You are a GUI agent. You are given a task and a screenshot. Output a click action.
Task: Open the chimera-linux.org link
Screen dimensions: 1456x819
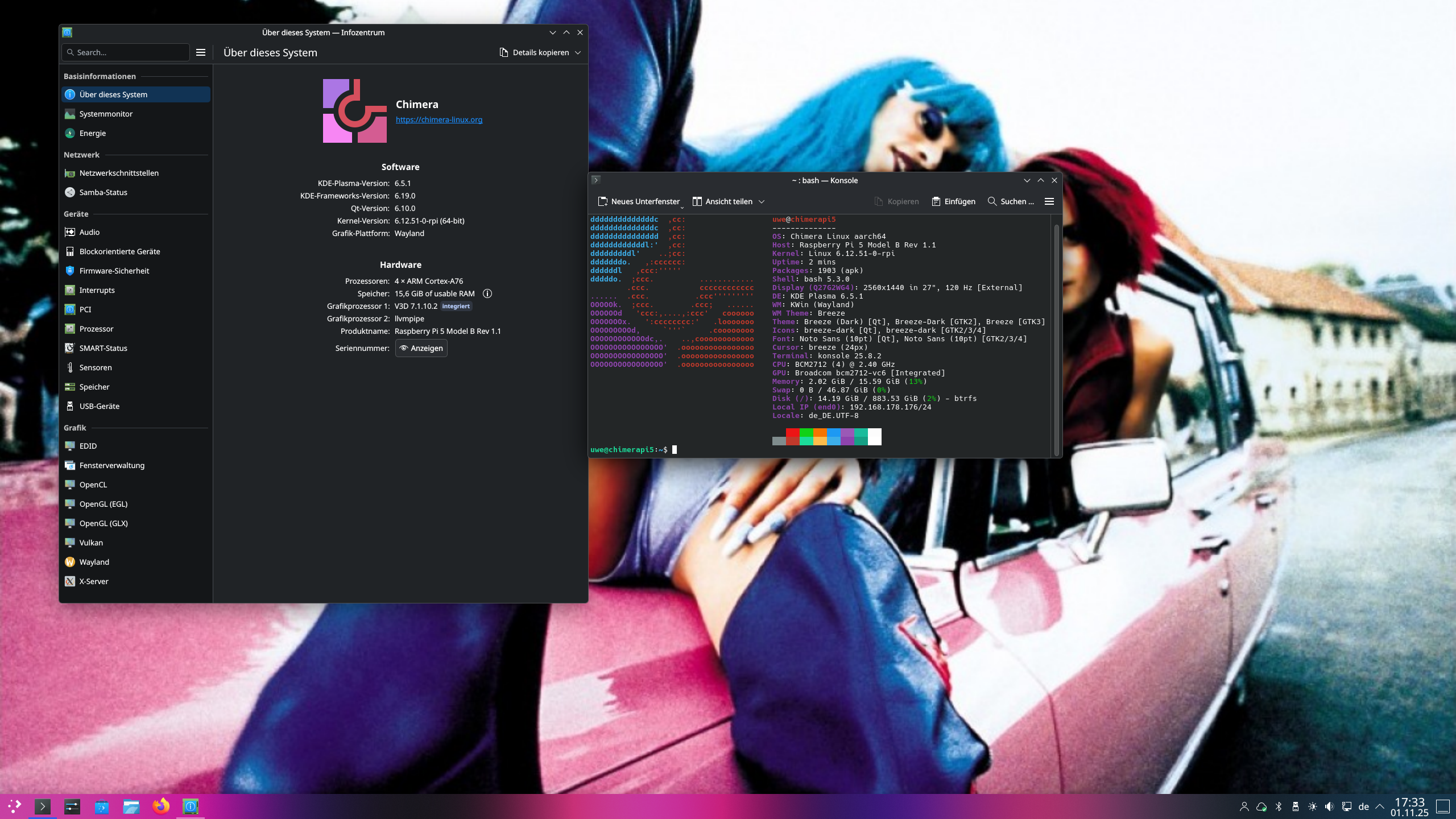click(439, 119)
